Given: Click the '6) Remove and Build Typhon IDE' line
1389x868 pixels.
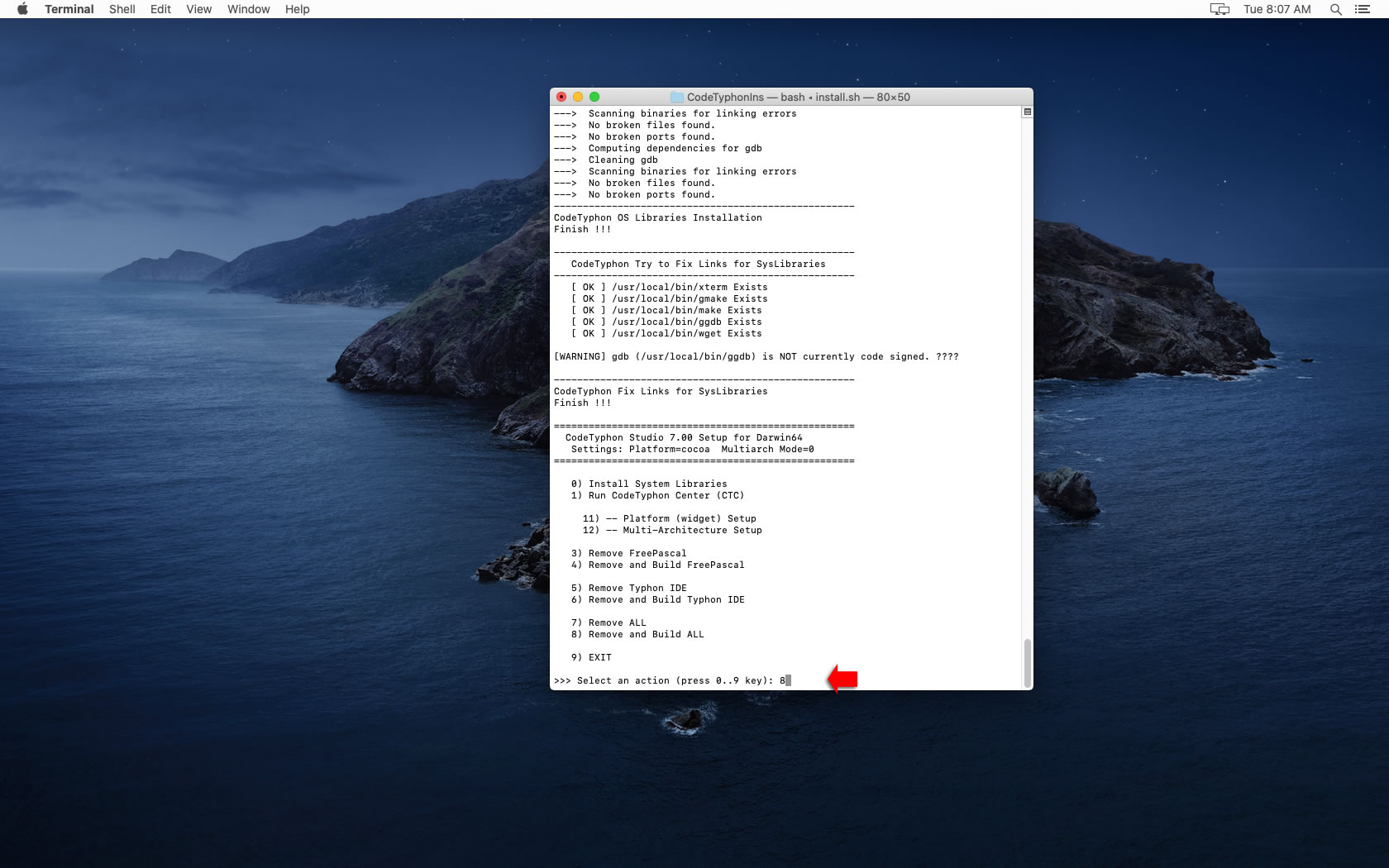Looking at the screenshot, I should tap(657, 599).
